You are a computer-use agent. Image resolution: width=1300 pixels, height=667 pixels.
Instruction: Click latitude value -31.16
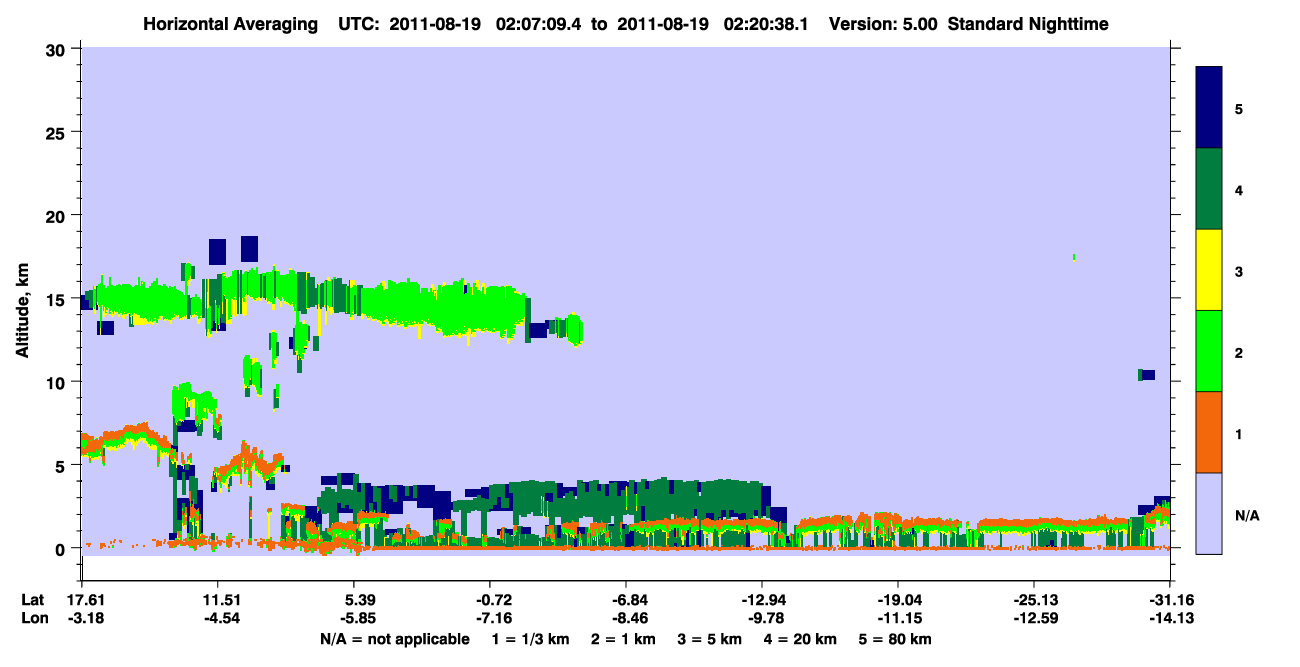[1171, 600]
